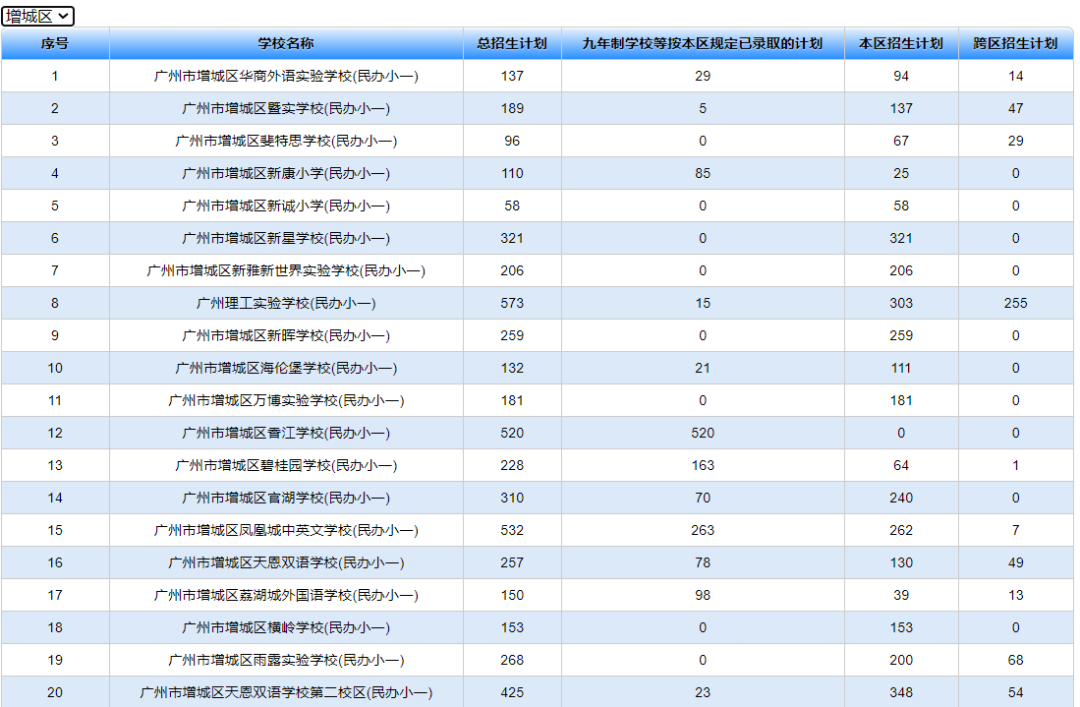Image resolution: width=1080 pixels, height=707 pixels.
Task: Select 广州市增城区荔湖城外国语学校(民办小一) cell
Action: pyautogui.click(x=286, y=595)
